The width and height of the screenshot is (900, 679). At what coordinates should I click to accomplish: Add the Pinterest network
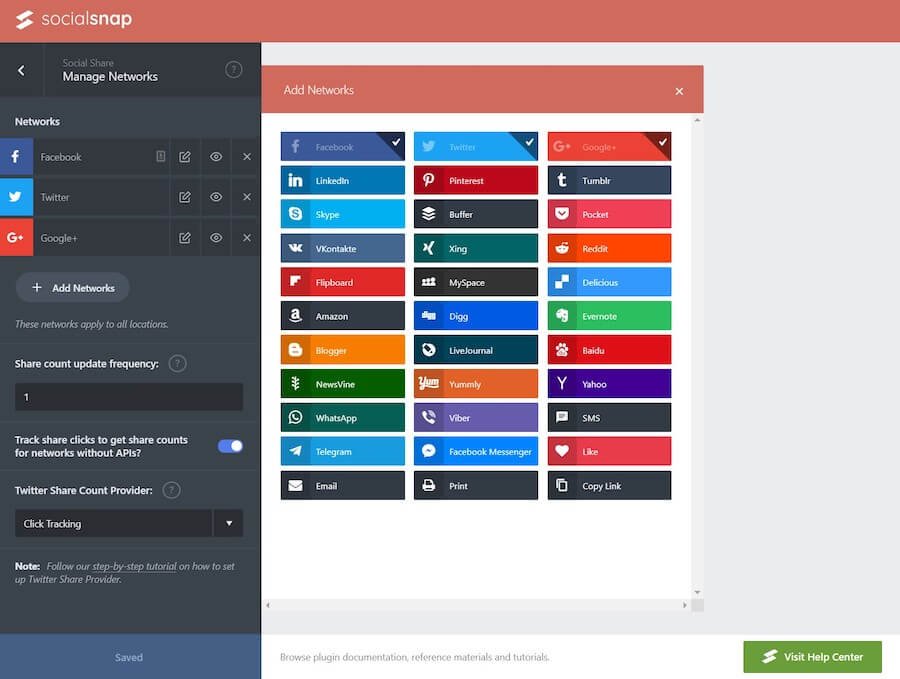pos(476,180)
